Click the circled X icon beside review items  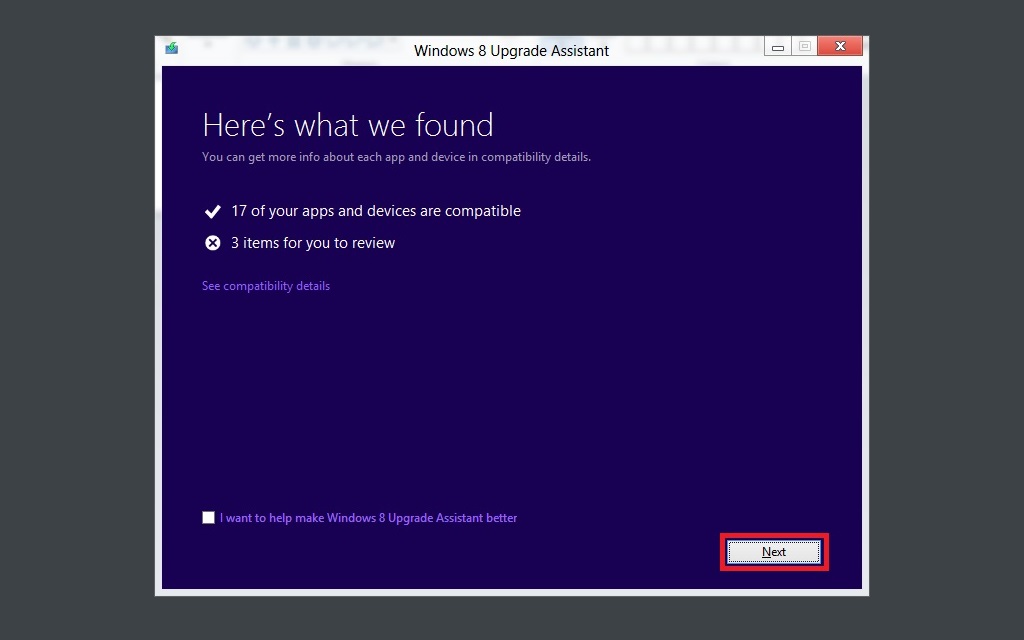[x=212, y=243]
